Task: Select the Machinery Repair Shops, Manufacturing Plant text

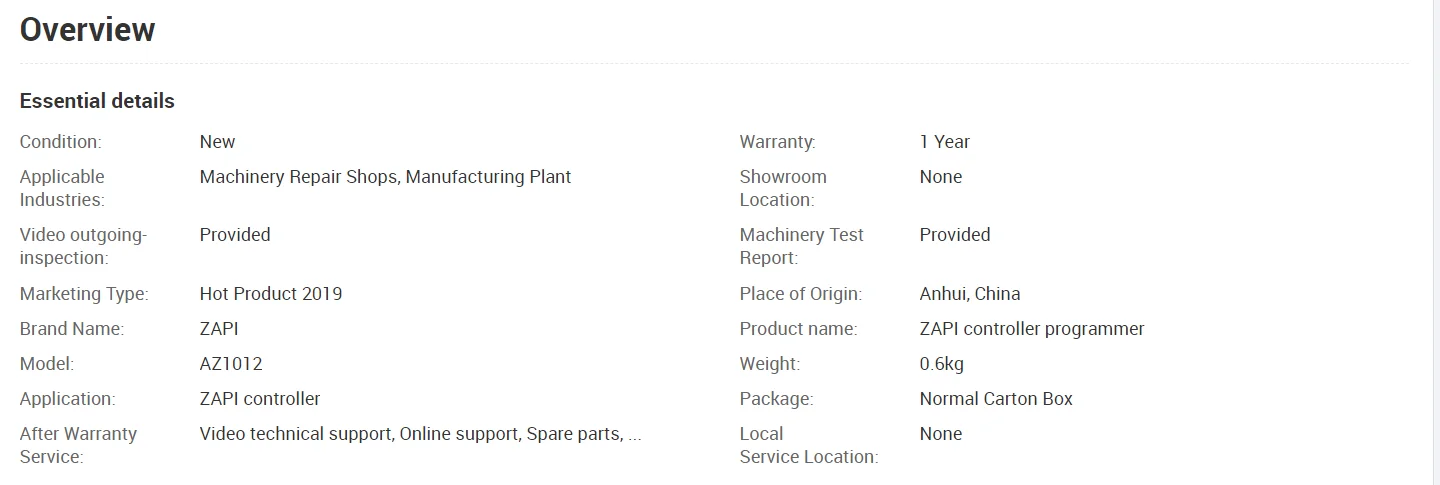Action: coord(385,177)
